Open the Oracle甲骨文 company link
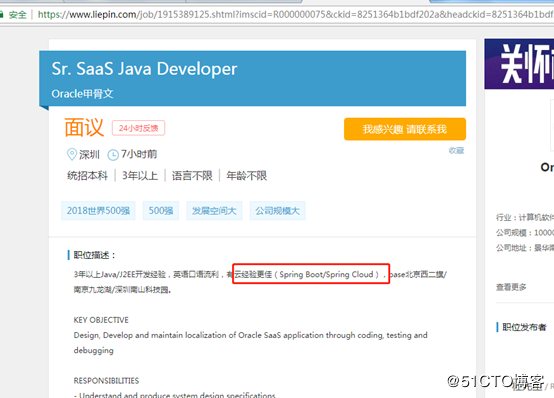The image size is (554, 398). pos(82,94)
